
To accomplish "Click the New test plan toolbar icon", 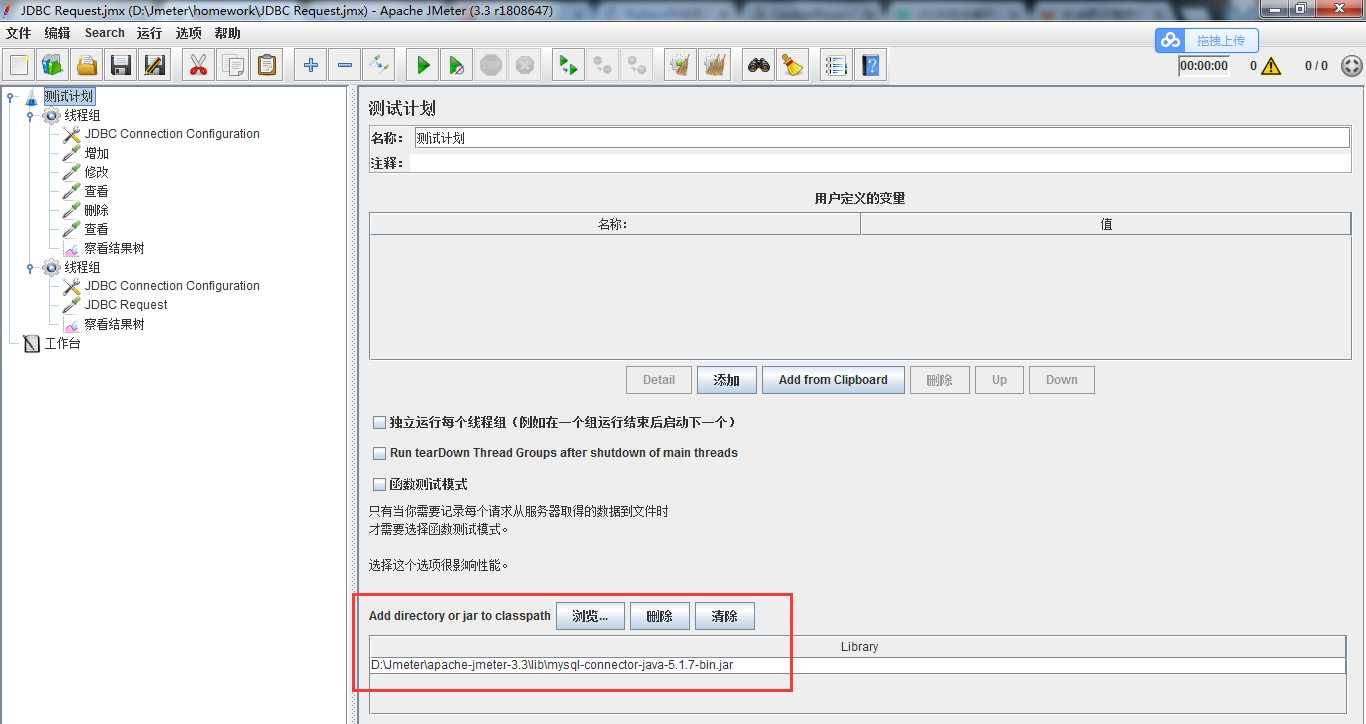I will coord(19,66).
